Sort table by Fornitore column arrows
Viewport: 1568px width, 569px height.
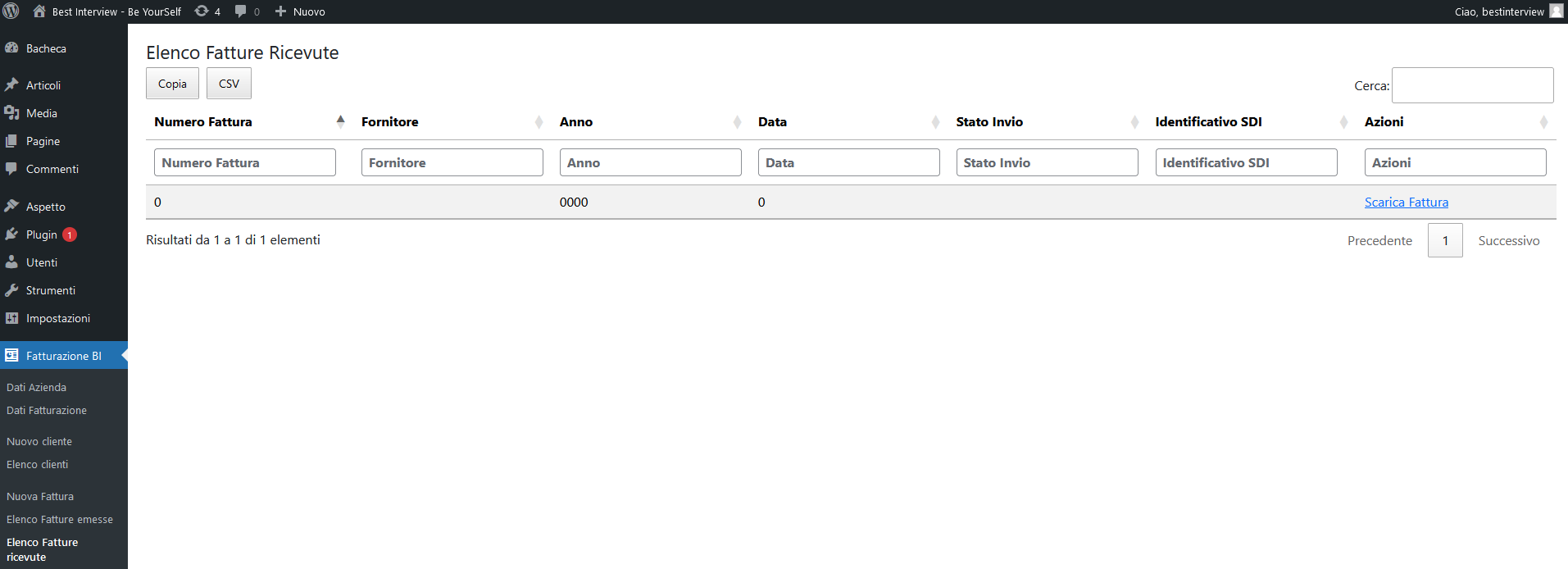point(539,122)
